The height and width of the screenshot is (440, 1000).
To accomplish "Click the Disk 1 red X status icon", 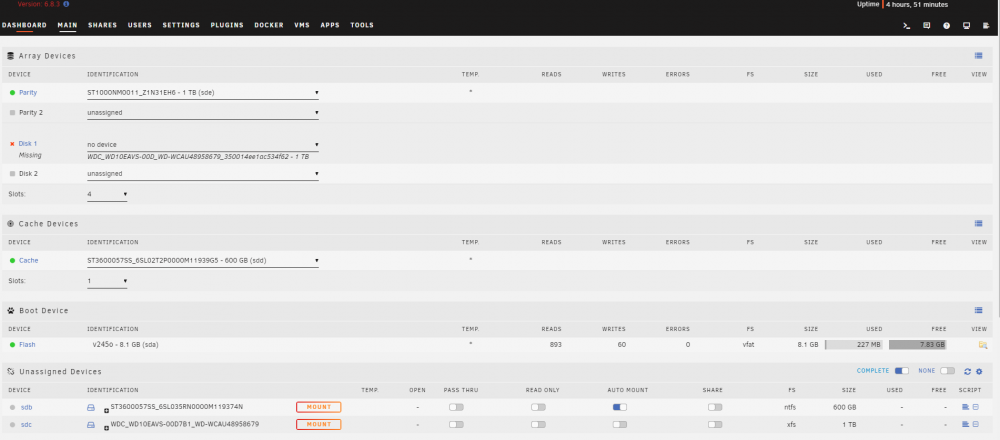I will 12,144.
